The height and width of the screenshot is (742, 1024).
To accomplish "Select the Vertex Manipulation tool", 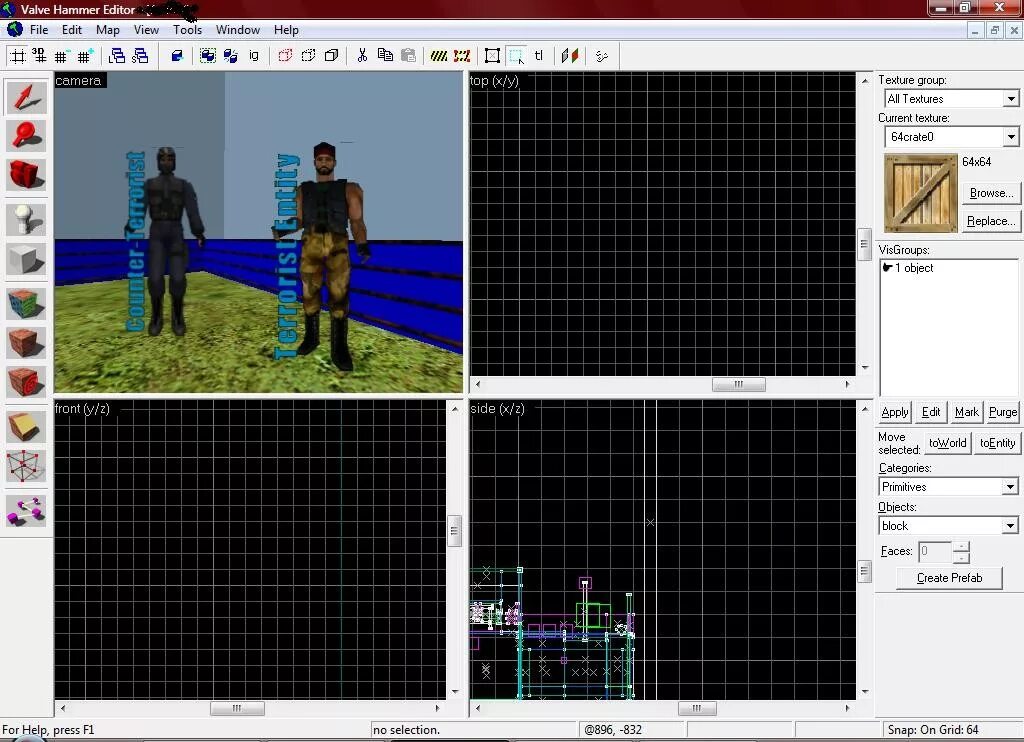I will pos(26,466).
